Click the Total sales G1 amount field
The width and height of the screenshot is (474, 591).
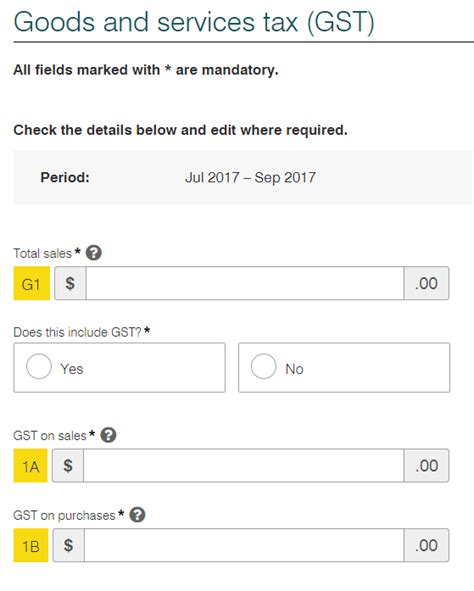click(245, 283)
